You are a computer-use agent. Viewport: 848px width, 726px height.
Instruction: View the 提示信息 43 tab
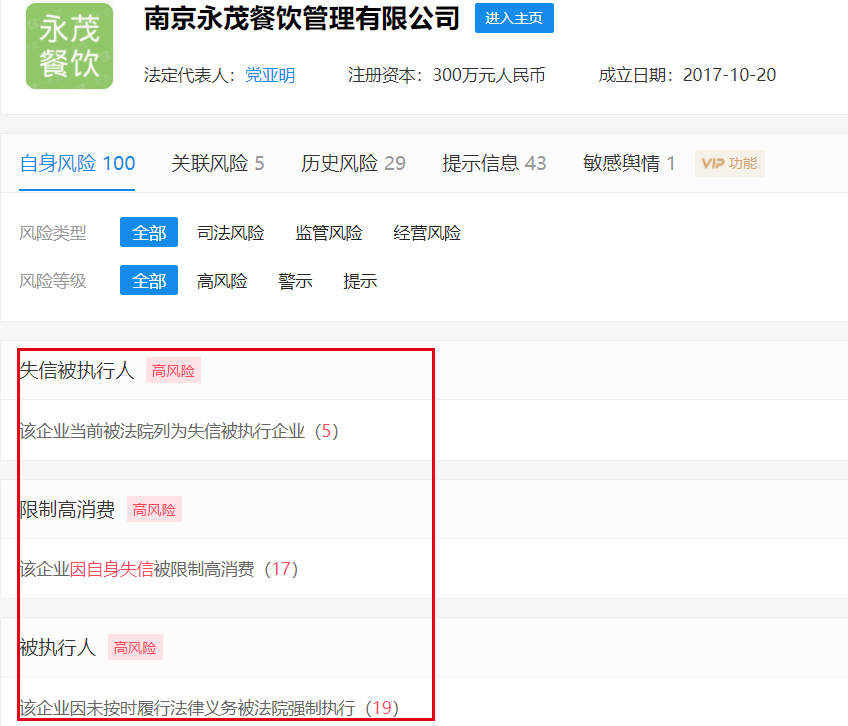[494, 163]
